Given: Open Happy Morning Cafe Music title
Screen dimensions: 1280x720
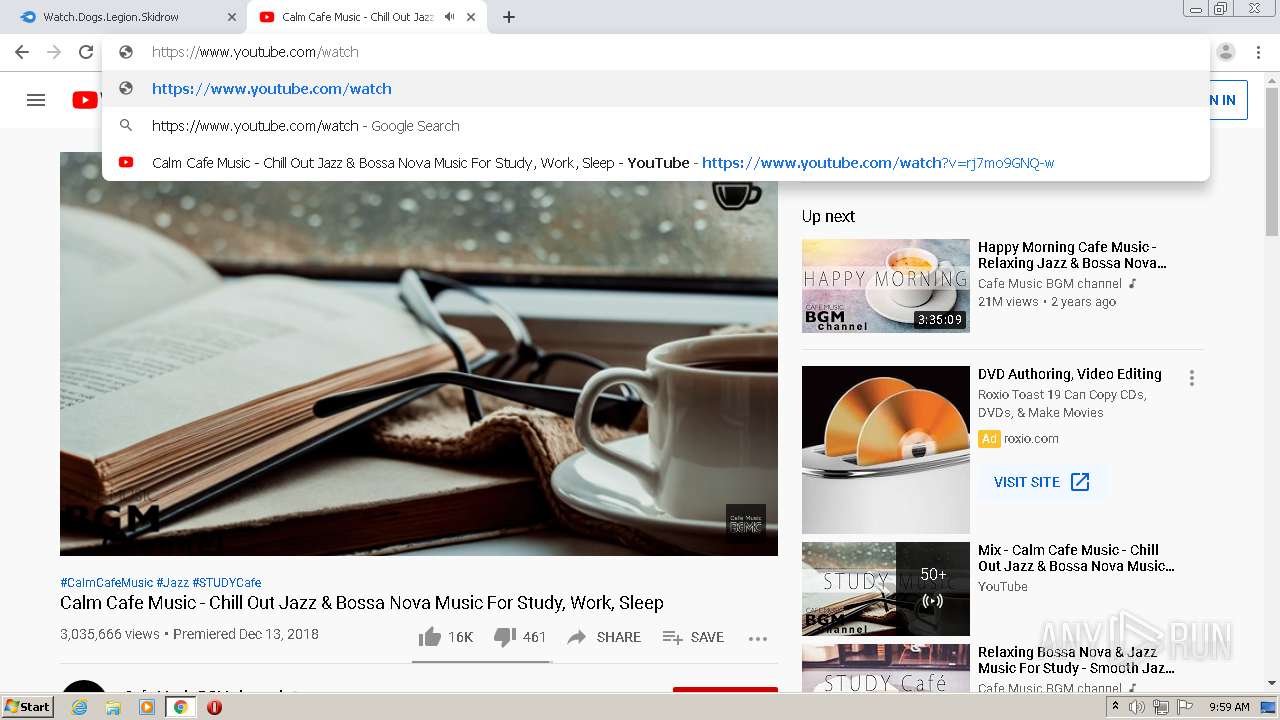Looking at the screenshot, I should [x=1072, y=255].
